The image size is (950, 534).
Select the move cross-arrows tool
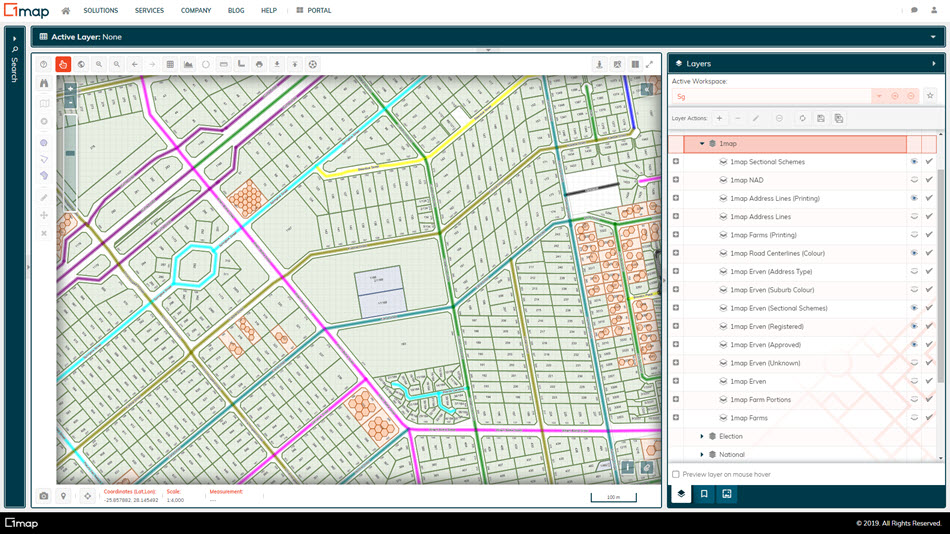coord(44,215)
